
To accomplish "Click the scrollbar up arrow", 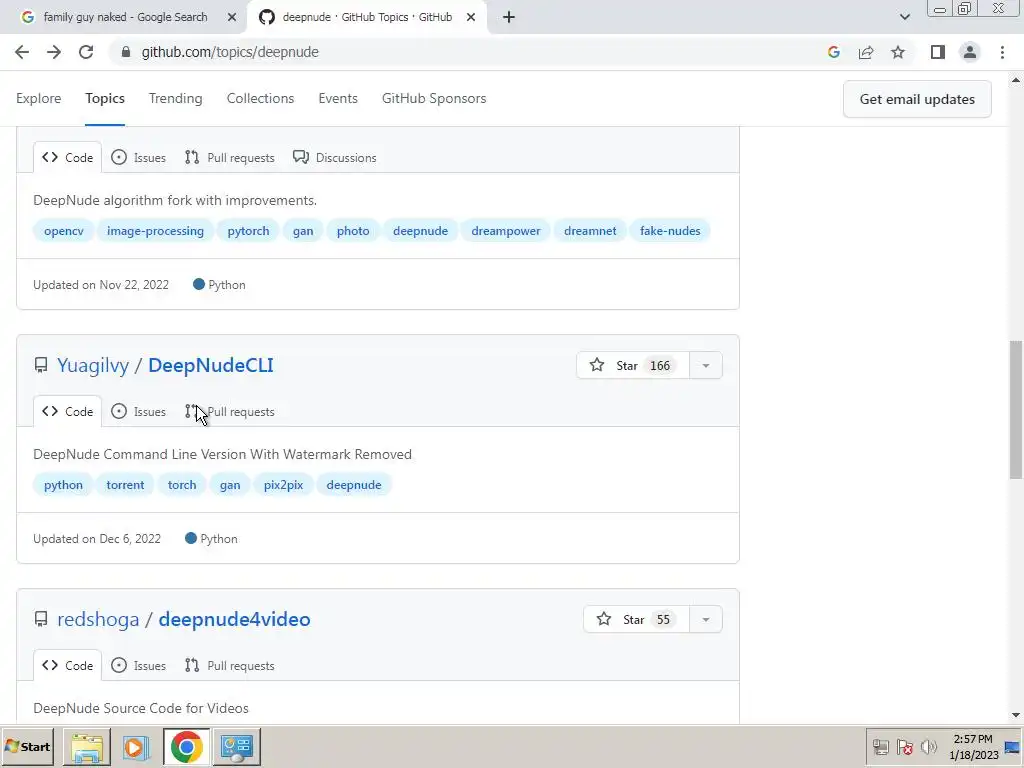I will [x=1016, y=80].
